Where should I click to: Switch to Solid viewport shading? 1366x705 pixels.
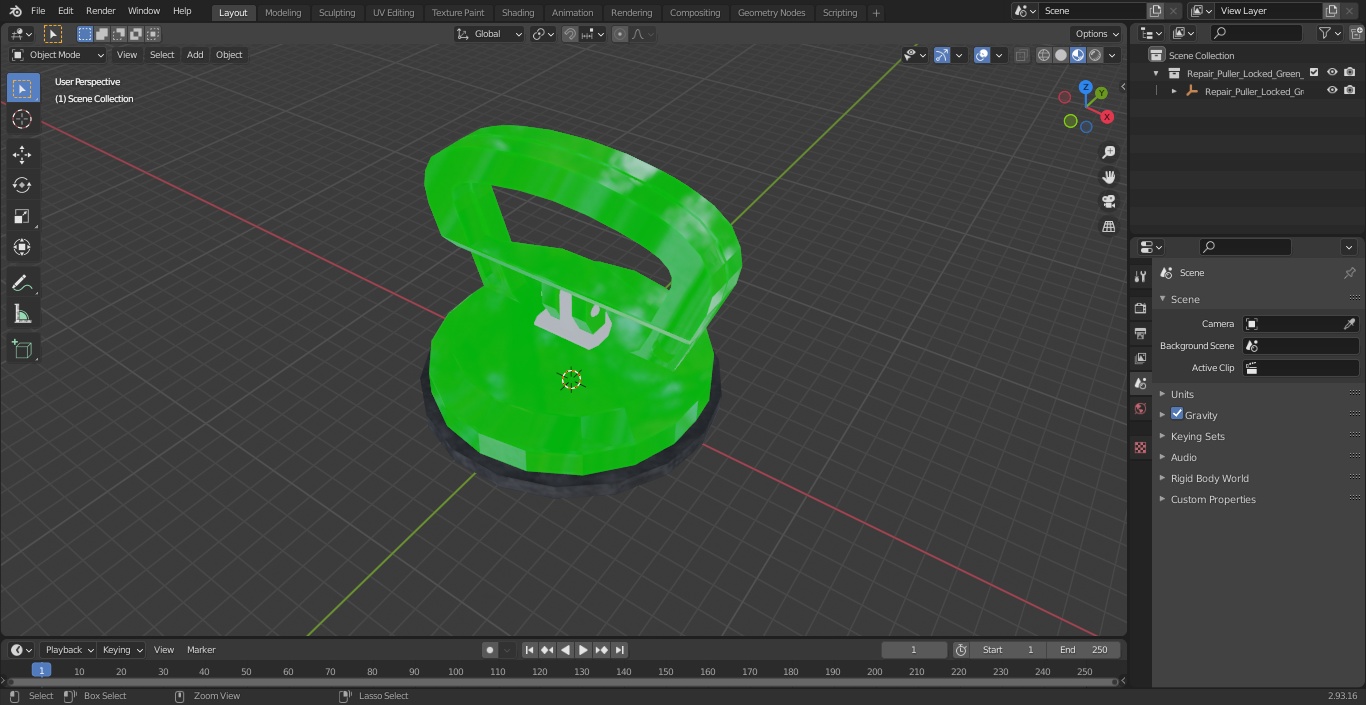[1061, 55]
